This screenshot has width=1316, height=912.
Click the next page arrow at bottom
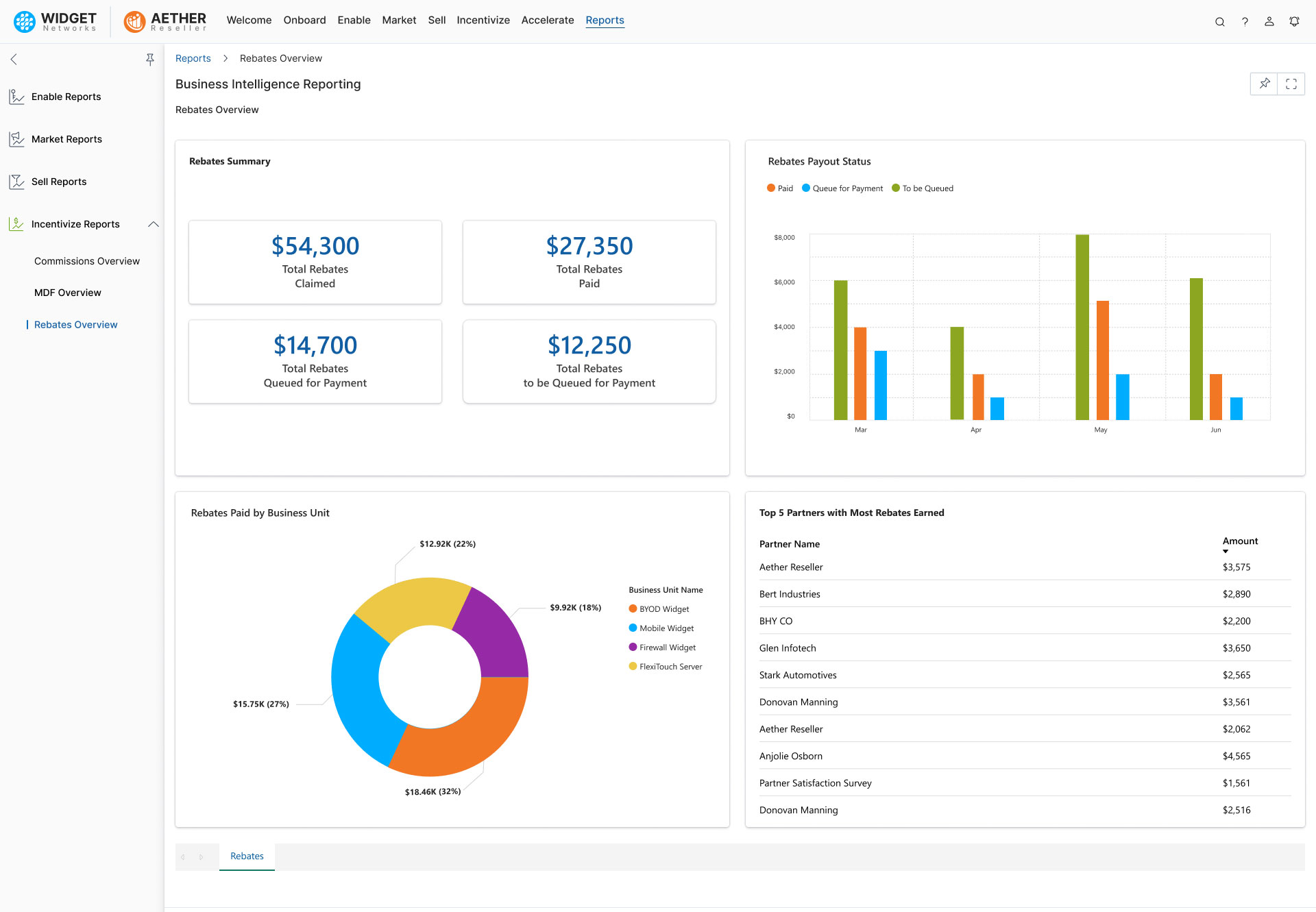201,856
